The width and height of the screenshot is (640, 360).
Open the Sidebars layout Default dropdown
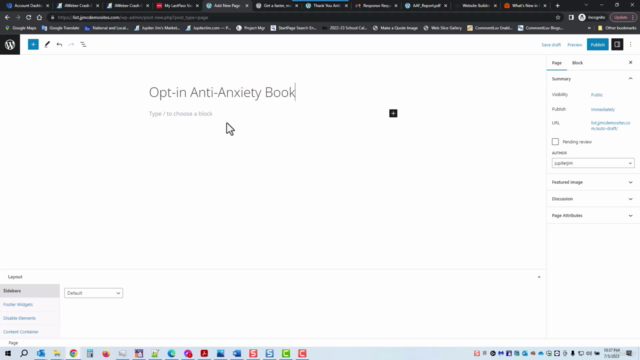[x=93, y=293]
